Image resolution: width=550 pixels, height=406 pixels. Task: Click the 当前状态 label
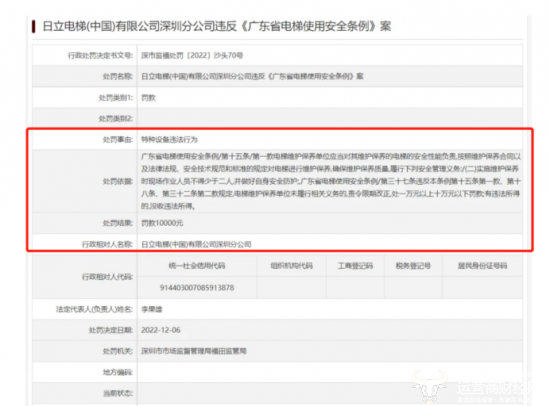[x=118, y=393]
